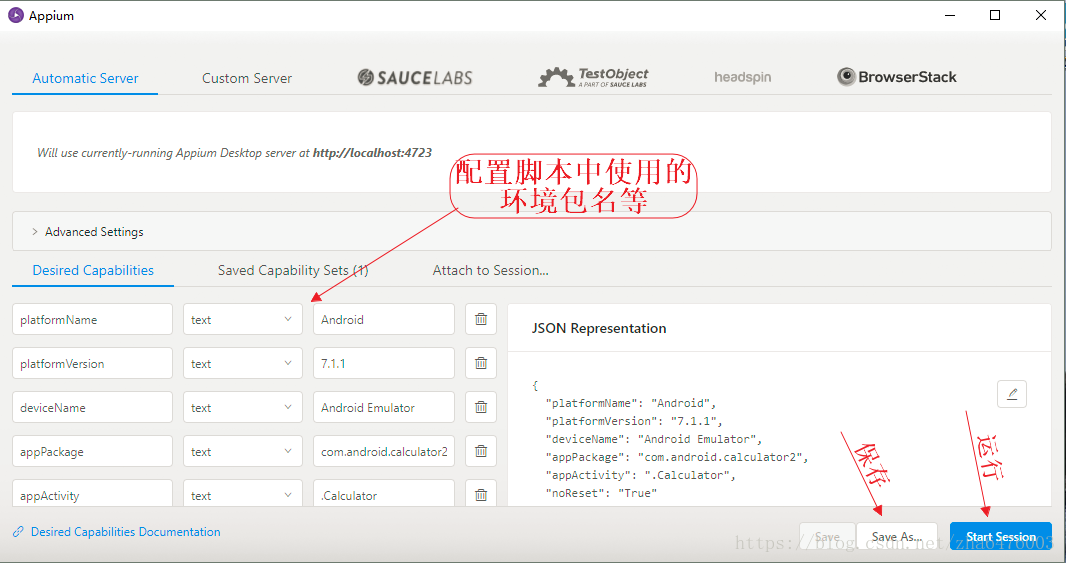The width and height of the screenshot is (1066, 563).
Task: Delete the deviceName capability row
Action: [481, 407]
